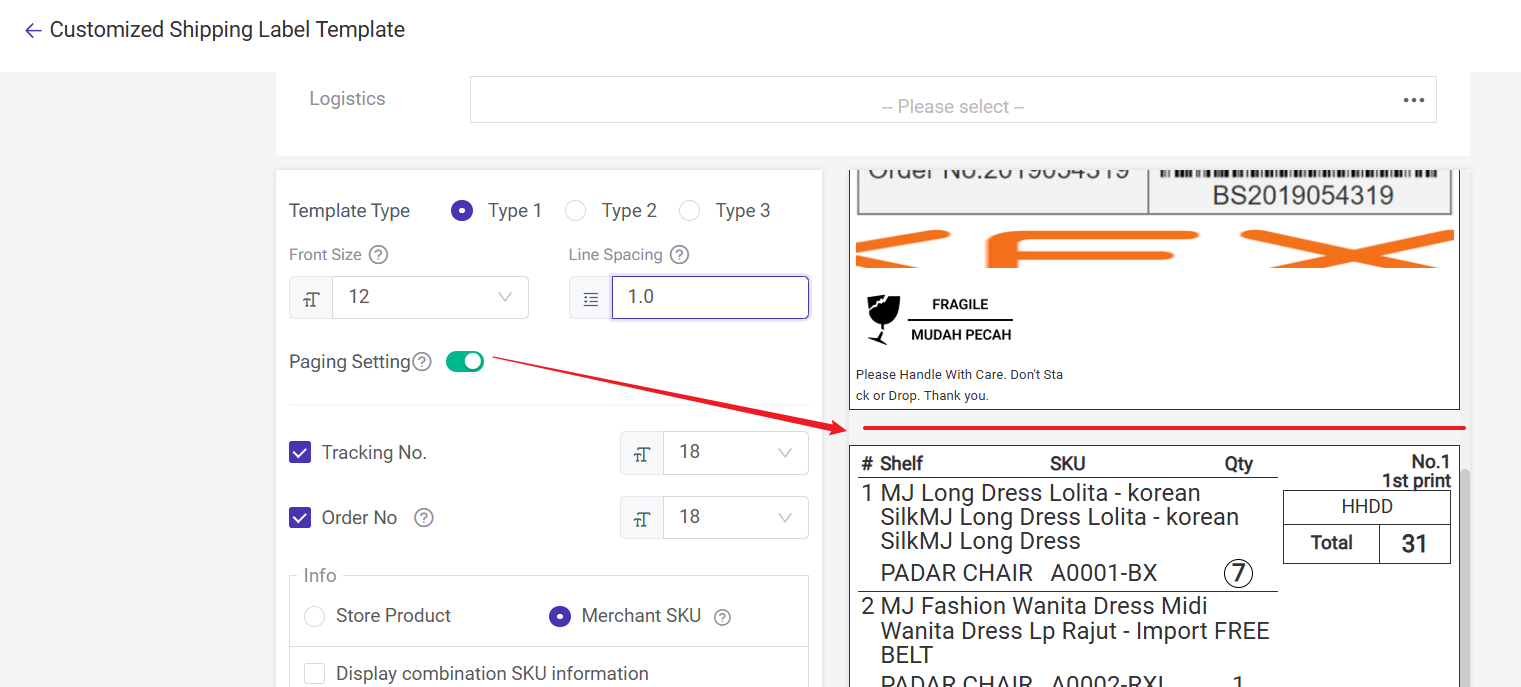Image resolution: width=1521 pixels, height=687 pixels.
Task: Enable Display combination SKU information
Action: click(x=315, y=673)
